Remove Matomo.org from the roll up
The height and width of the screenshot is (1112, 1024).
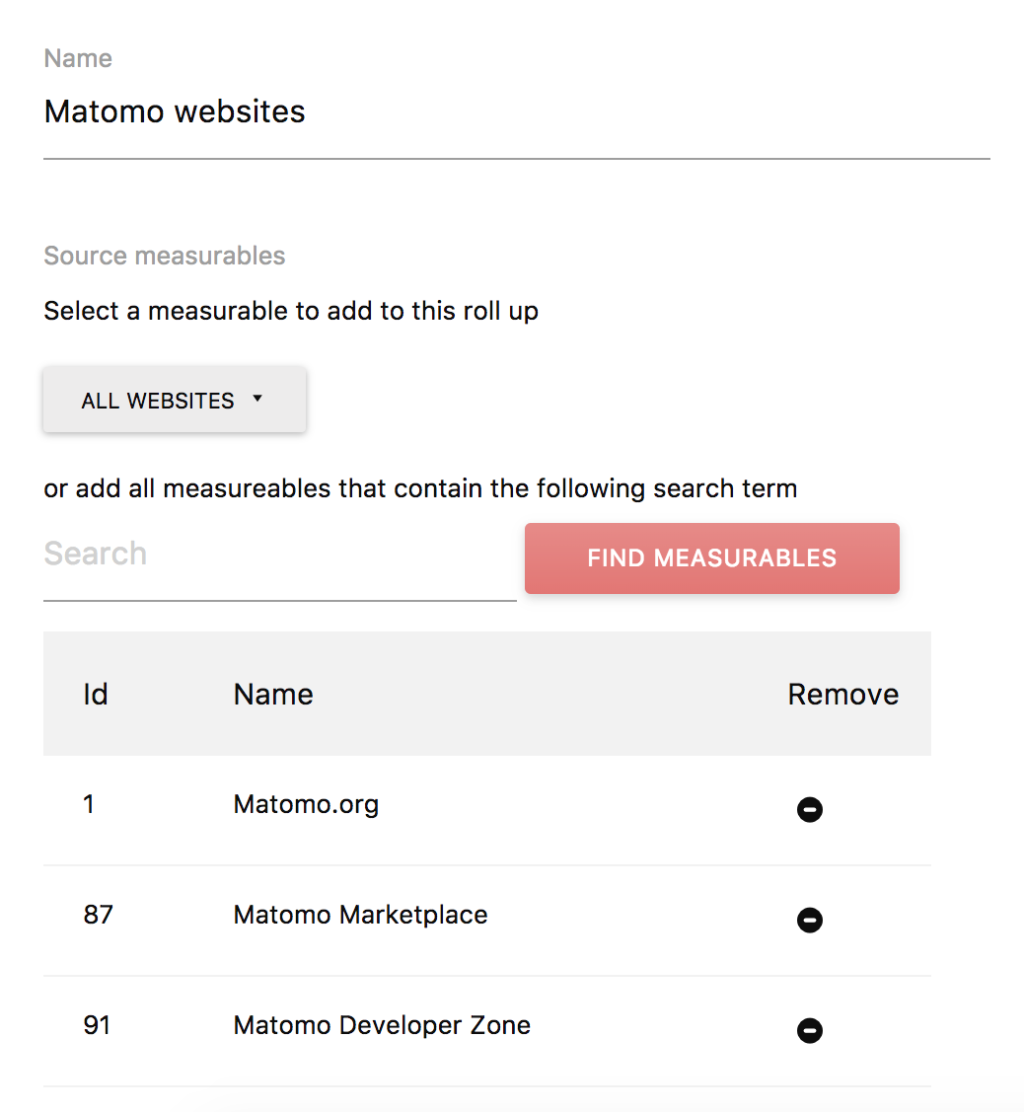click(810, 809)
